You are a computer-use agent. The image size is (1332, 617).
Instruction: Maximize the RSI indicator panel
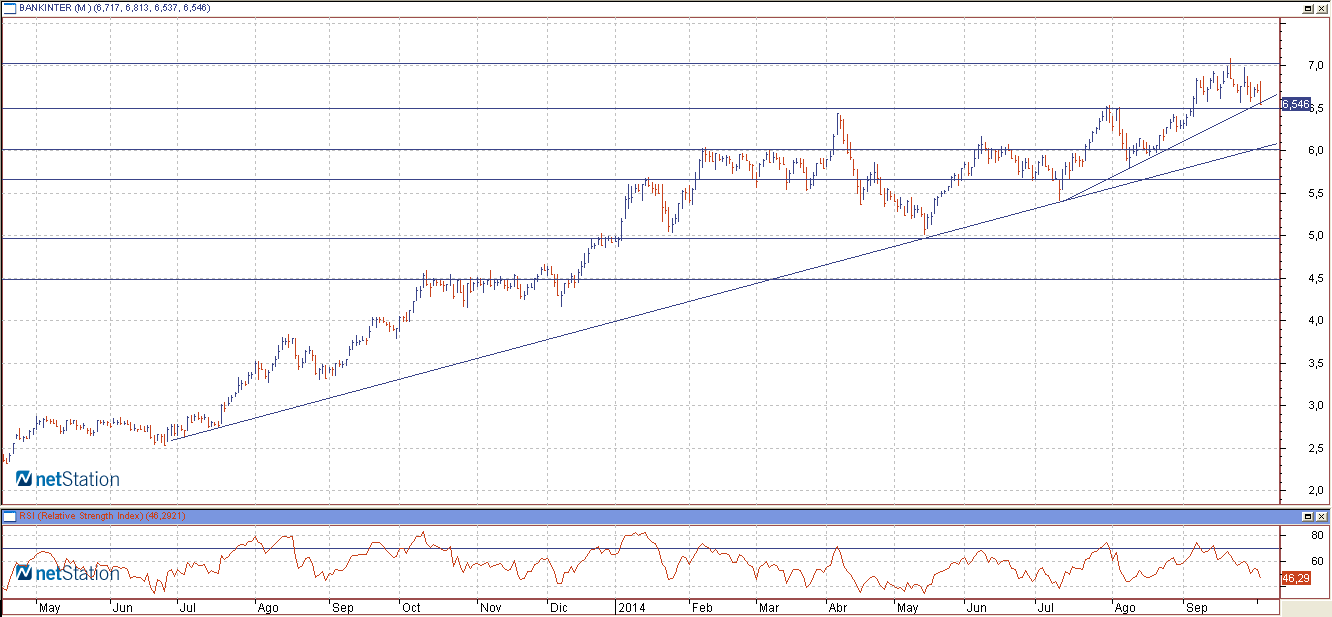(x=1308, y=516)
